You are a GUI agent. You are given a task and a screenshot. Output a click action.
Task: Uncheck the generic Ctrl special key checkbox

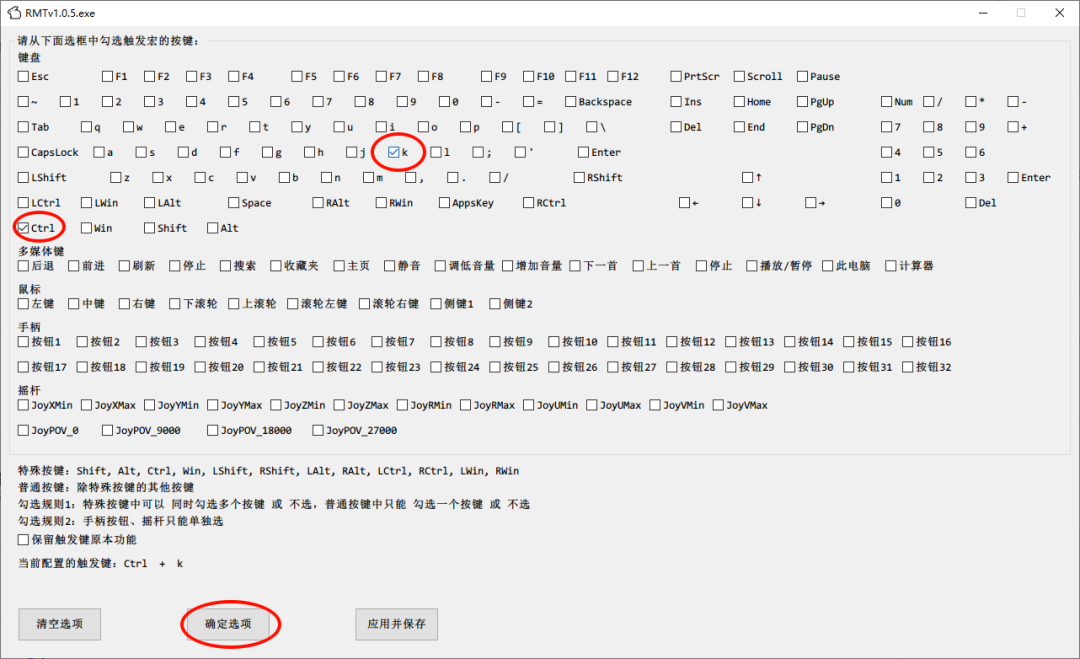pyautogui.click(x=24, y=228)
